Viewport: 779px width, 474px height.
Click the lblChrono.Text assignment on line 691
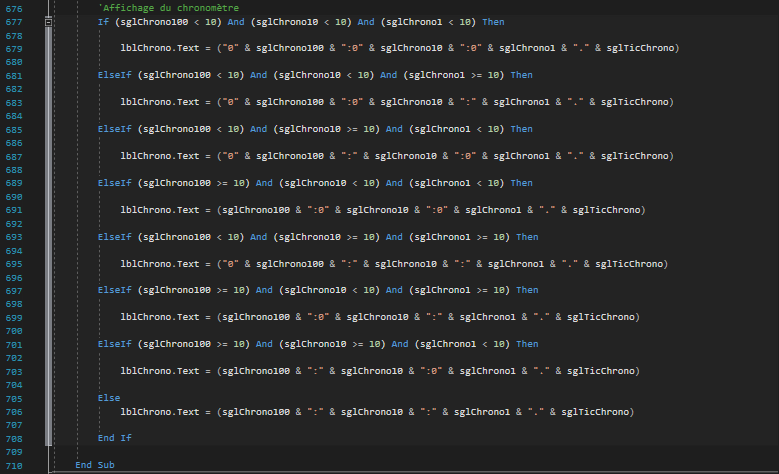pos(383,210)
